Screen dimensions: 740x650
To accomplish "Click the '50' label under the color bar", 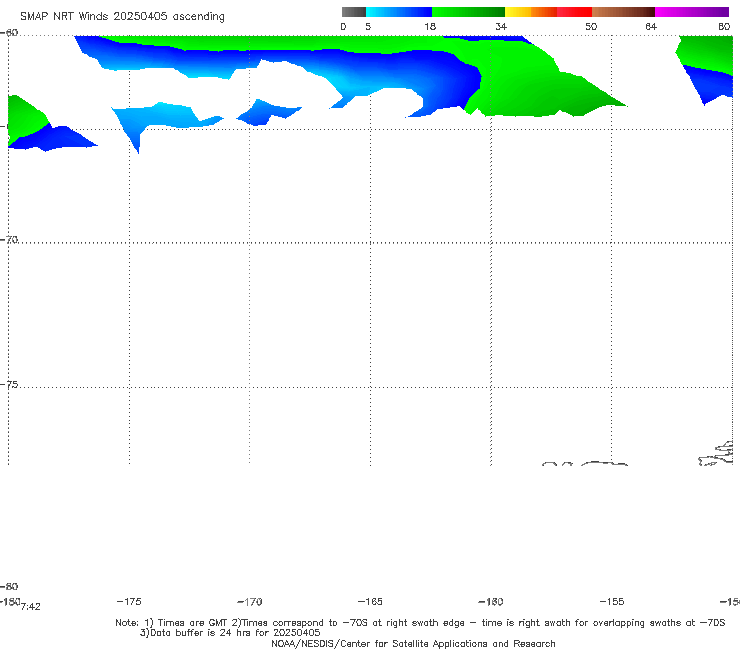I will tap(591, 27).
